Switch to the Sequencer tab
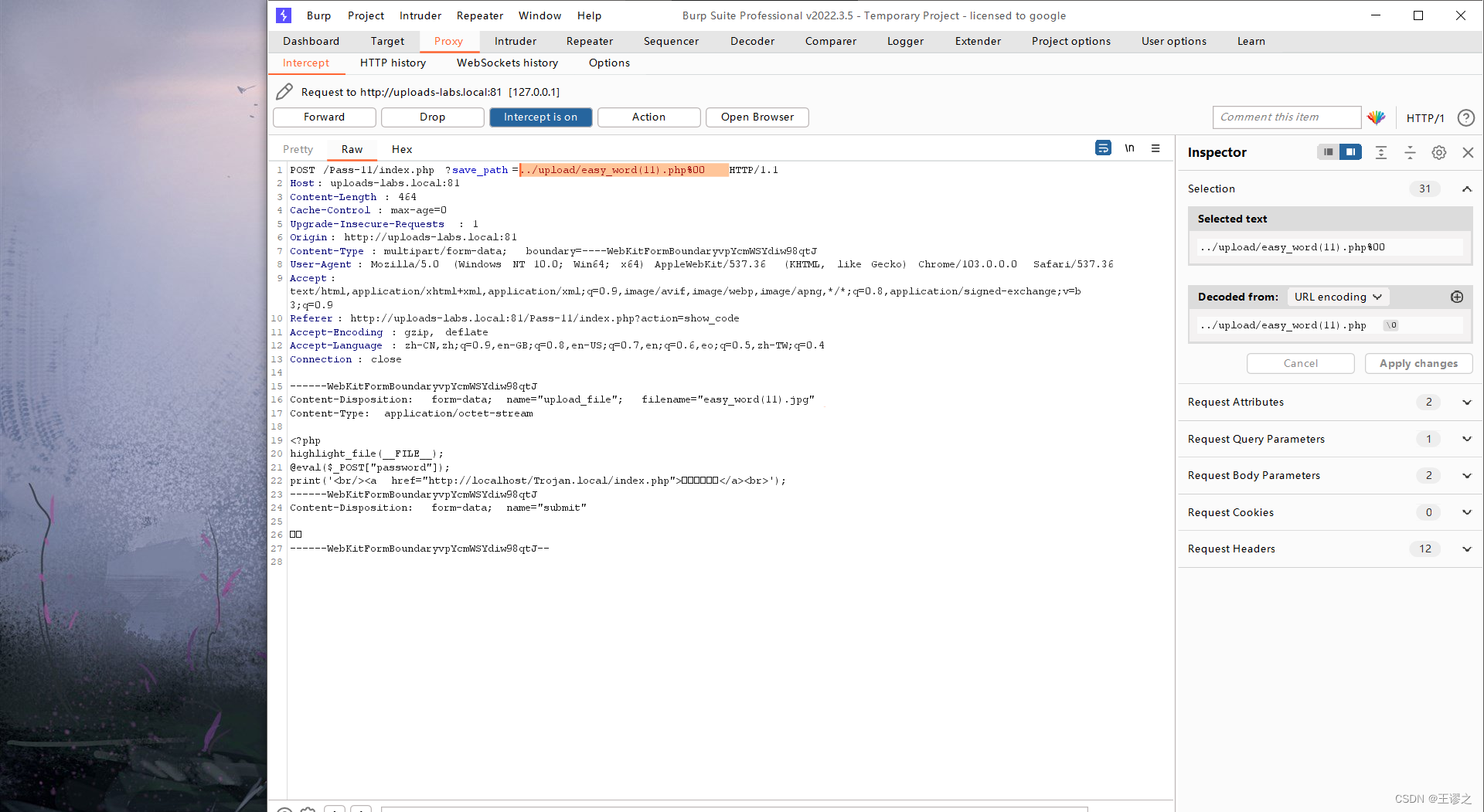 pyautogui.click(x=671, y=41)
